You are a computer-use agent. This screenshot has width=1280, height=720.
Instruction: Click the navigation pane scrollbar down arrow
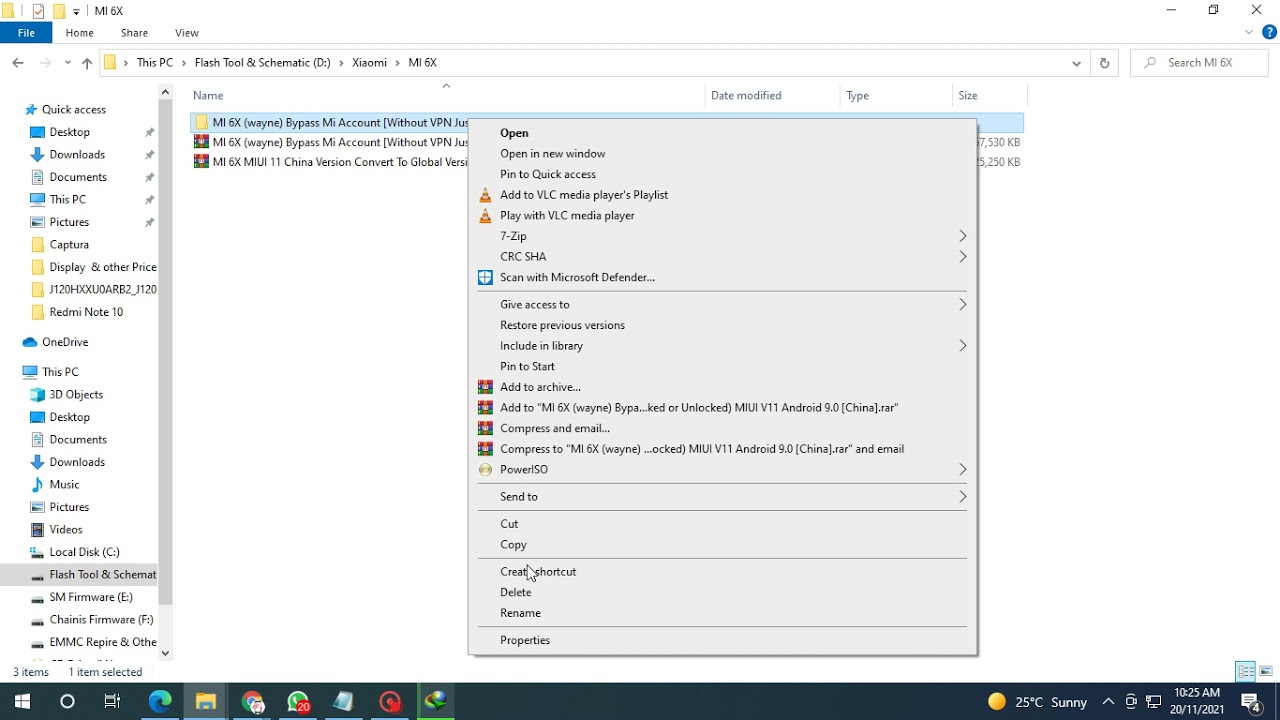point(165,653)
